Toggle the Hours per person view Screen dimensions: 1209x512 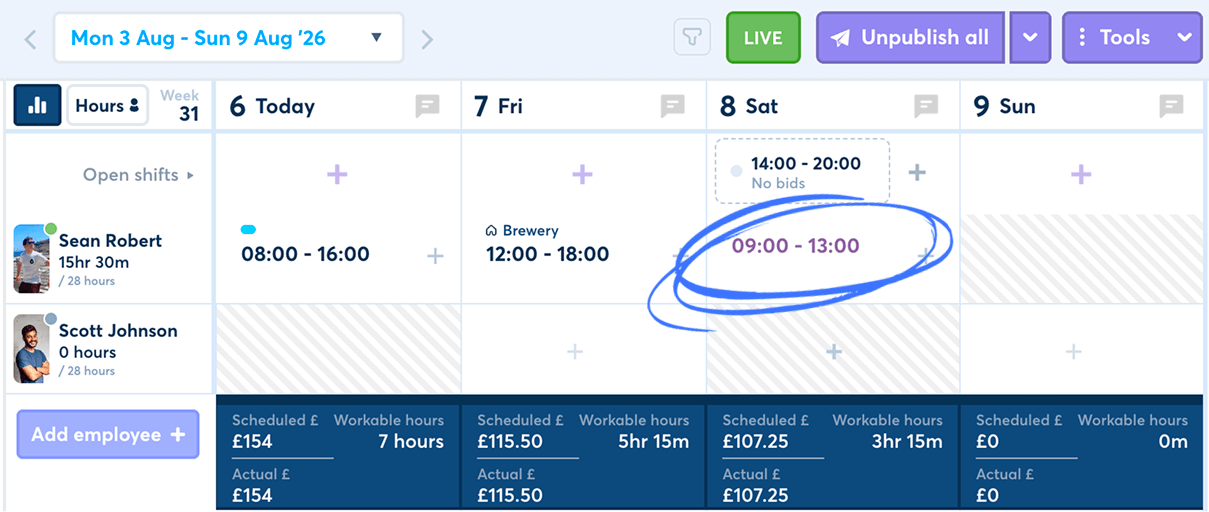[108, 105]
